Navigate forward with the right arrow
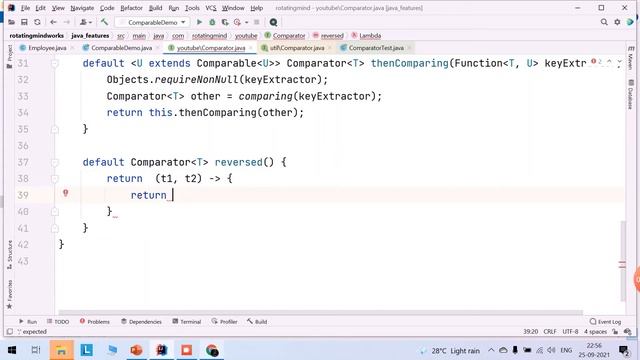 pos(67,22)
